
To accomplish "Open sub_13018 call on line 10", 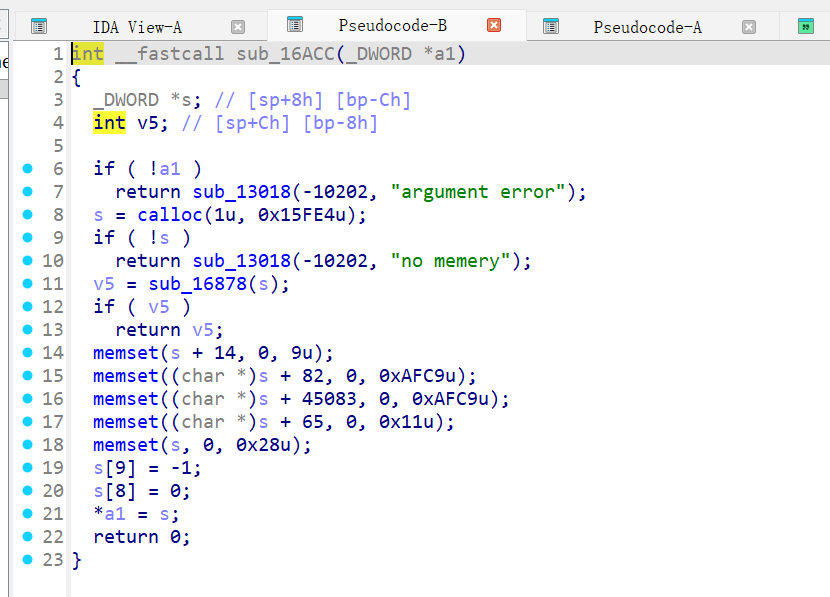I will click(x=242, y=261).
